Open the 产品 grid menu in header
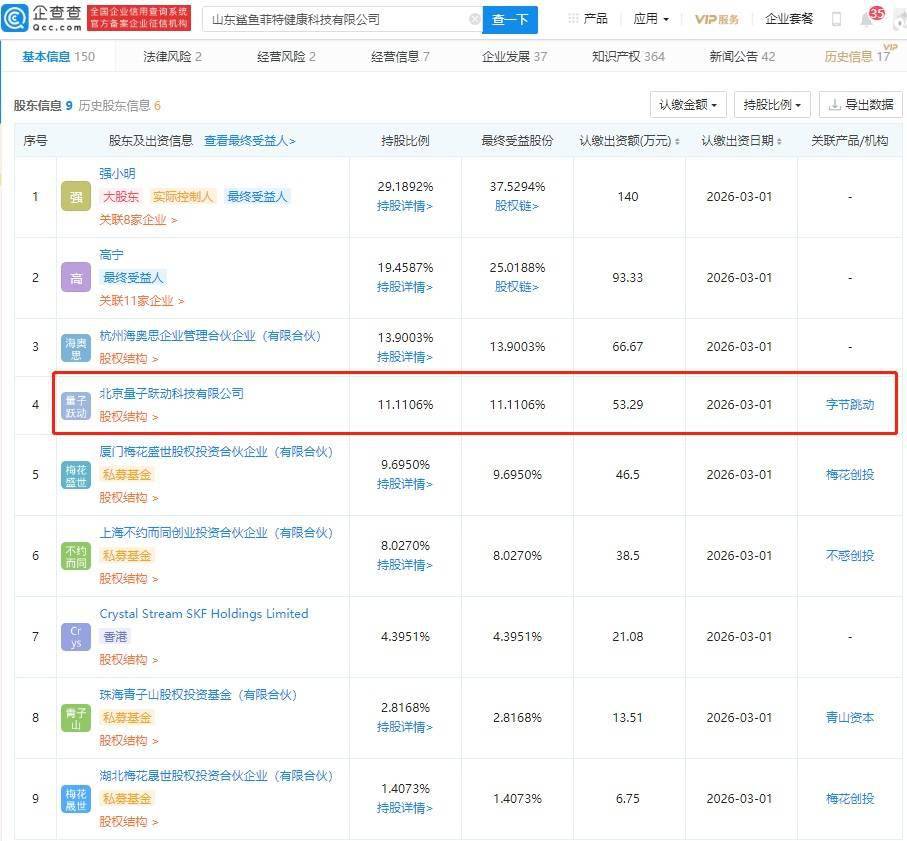This screenshot has height=841, width=907. click(x=588, y=19)
